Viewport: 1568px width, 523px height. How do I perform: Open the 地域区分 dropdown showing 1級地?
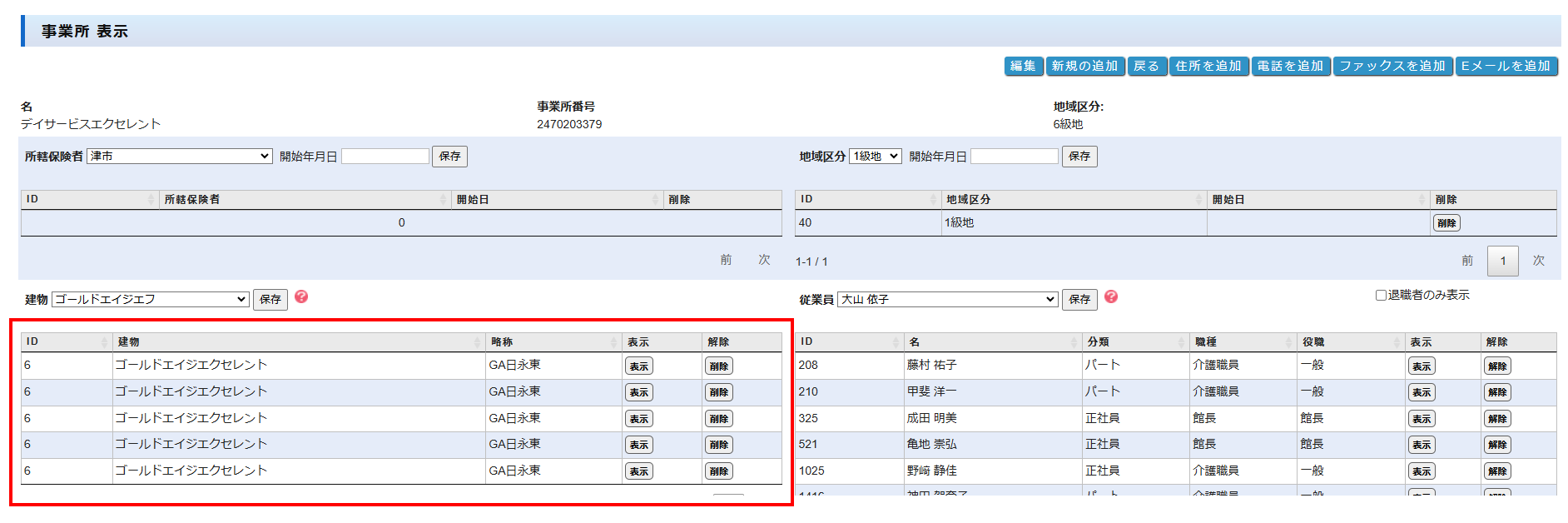875,157
